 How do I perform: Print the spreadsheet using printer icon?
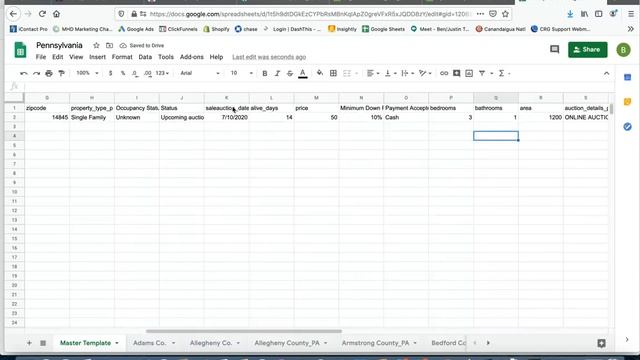(49, 73)
